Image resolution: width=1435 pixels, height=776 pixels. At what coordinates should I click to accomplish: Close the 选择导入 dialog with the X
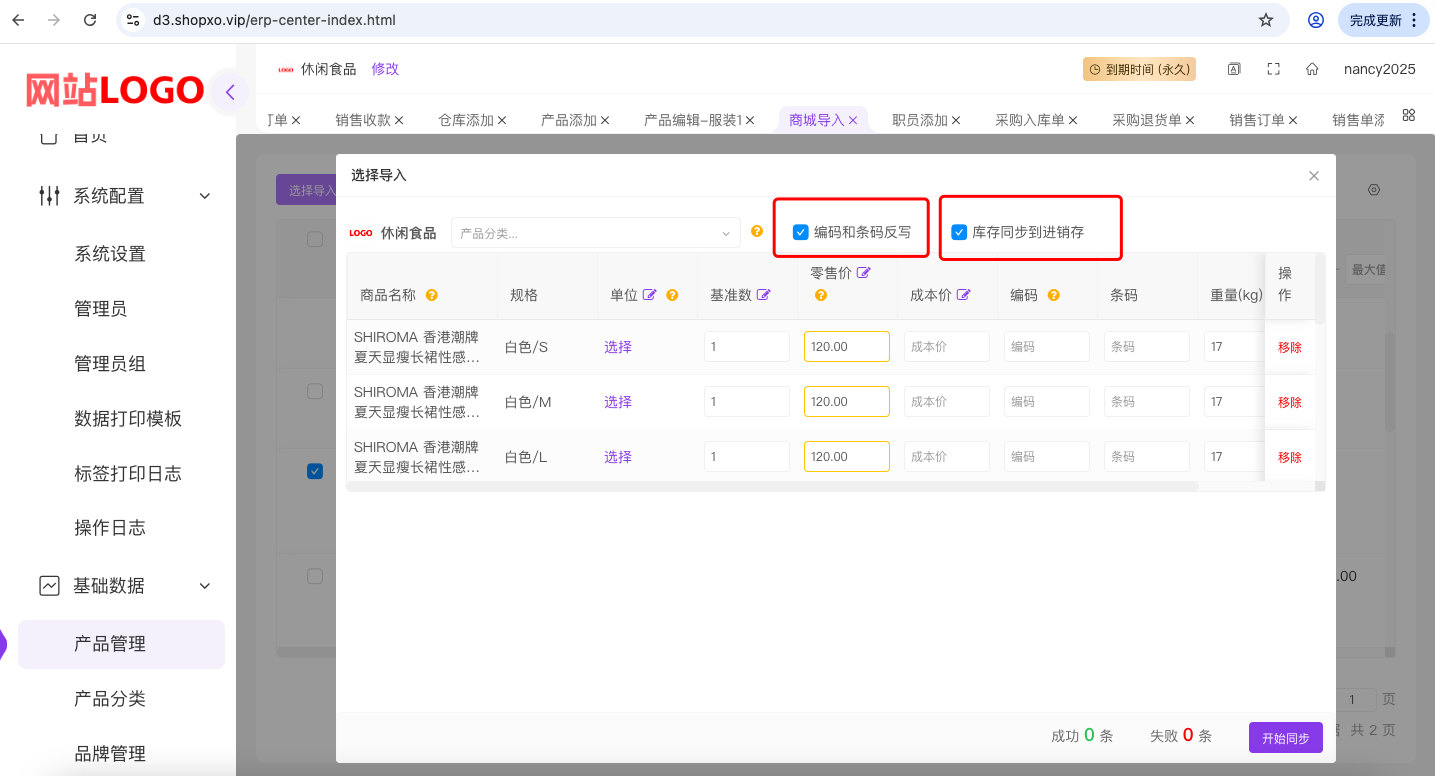click(1314, 176)
